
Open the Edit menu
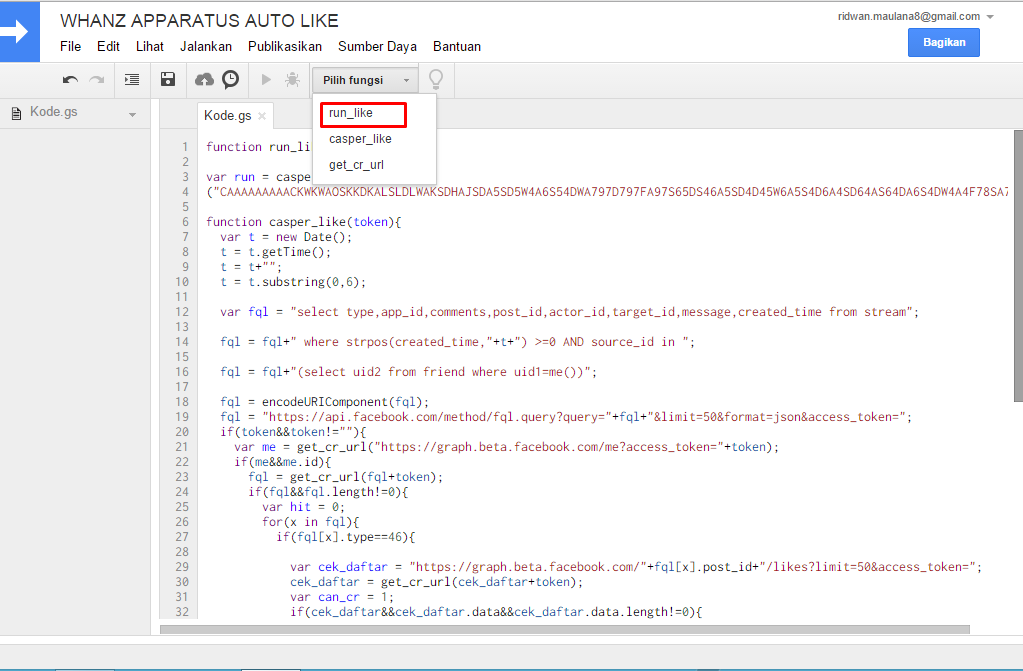pos(108,46)
